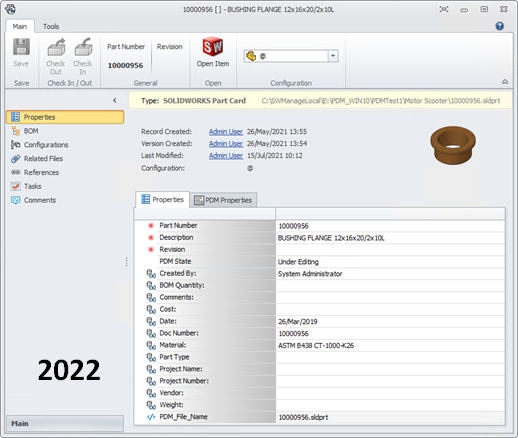Open Item with the SOLIDWORKS icon

coord(213,47)
